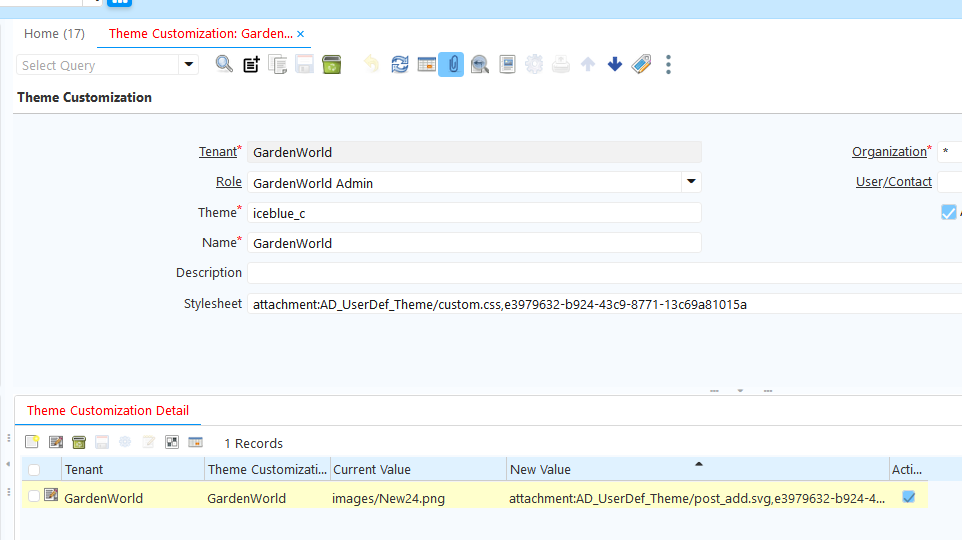Click the User/Contact field label link

[894, 182]
